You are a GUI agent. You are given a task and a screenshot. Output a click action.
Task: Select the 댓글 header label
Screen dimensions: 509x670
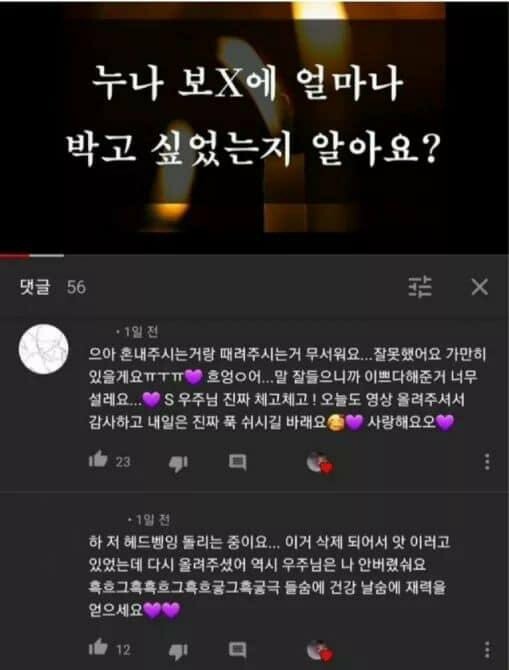click(35, 287)
